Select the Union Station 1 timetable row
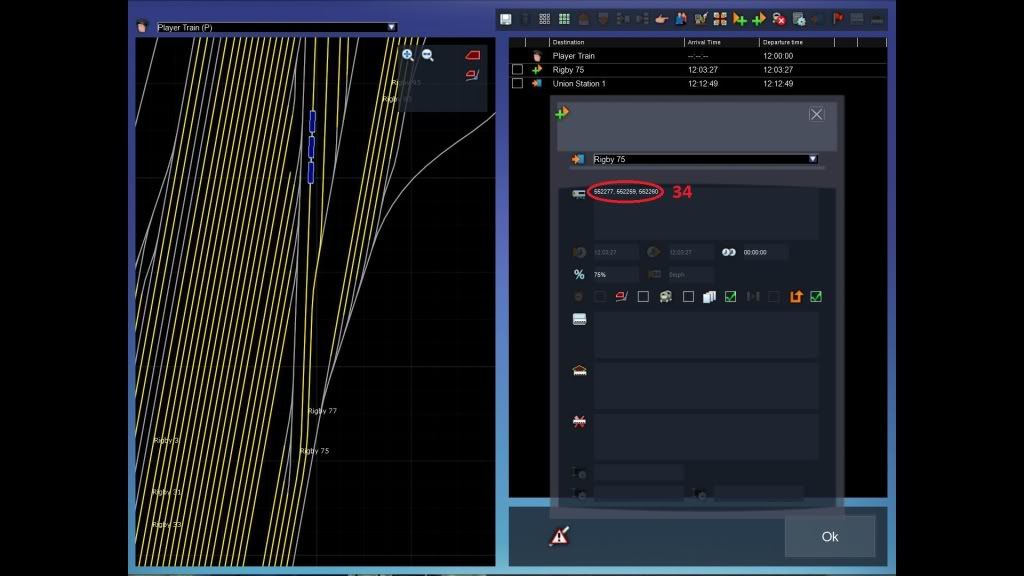The width and height of the screenshot is (1024, 576). click(697, 84)
